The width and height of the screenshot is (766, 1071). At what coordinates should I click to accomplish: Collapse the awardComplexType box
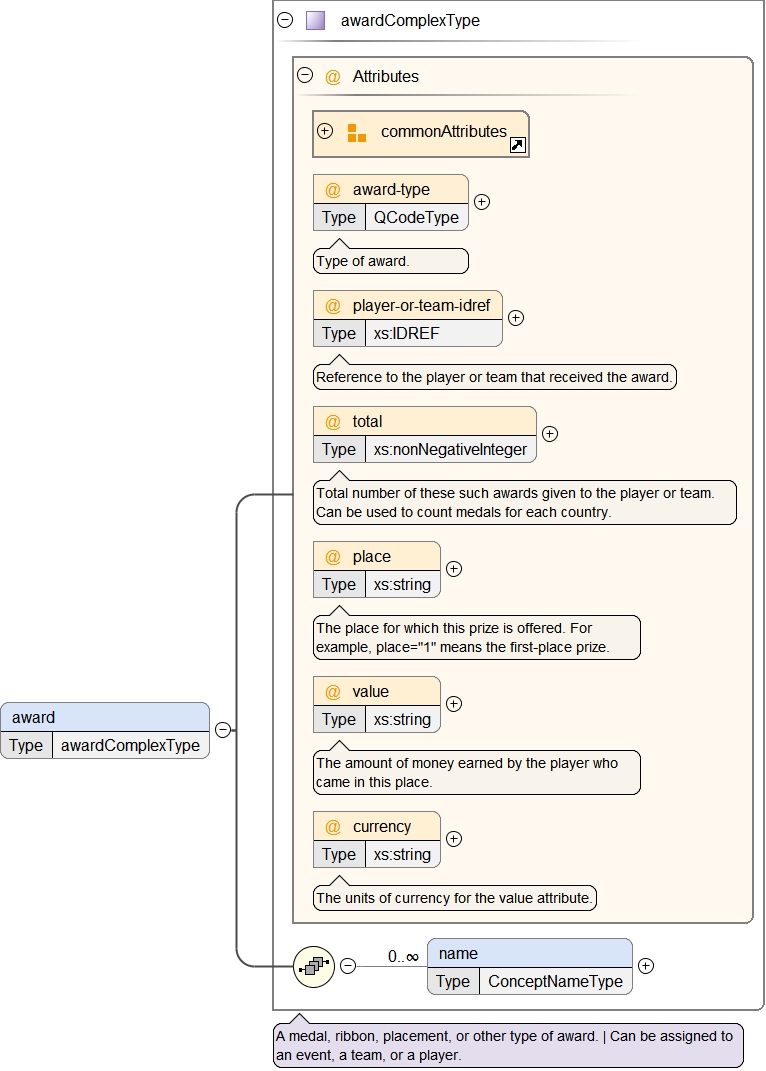pos(285,20)
